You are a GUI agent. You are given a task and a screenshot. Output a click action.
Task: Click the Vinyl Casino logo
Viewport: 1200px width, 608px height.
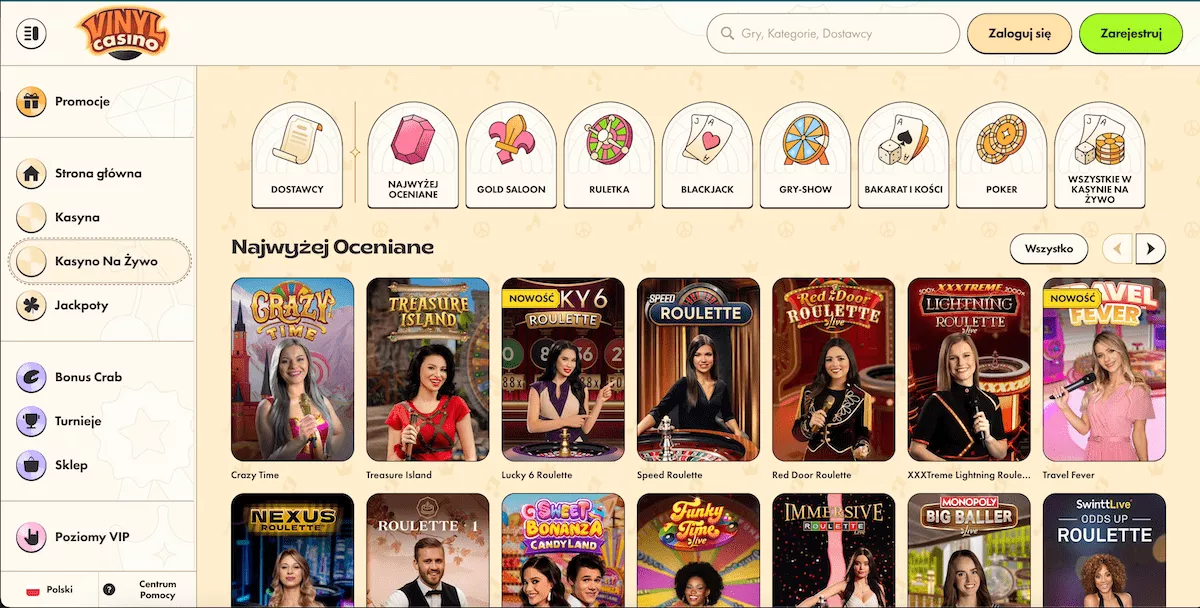pyautogui.click(x=123, y=33)
